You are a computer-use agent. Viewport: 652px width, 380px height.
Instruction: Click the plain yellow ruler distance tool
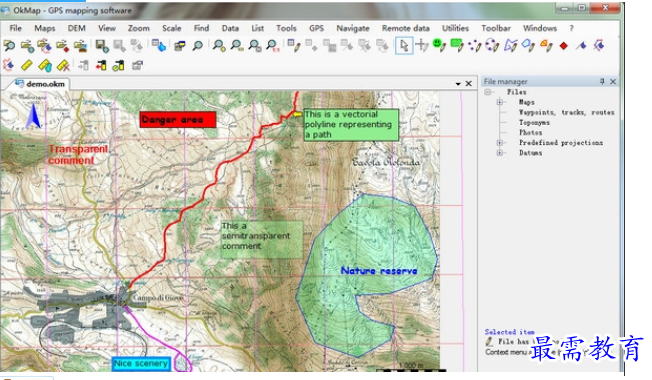[27, 65]
